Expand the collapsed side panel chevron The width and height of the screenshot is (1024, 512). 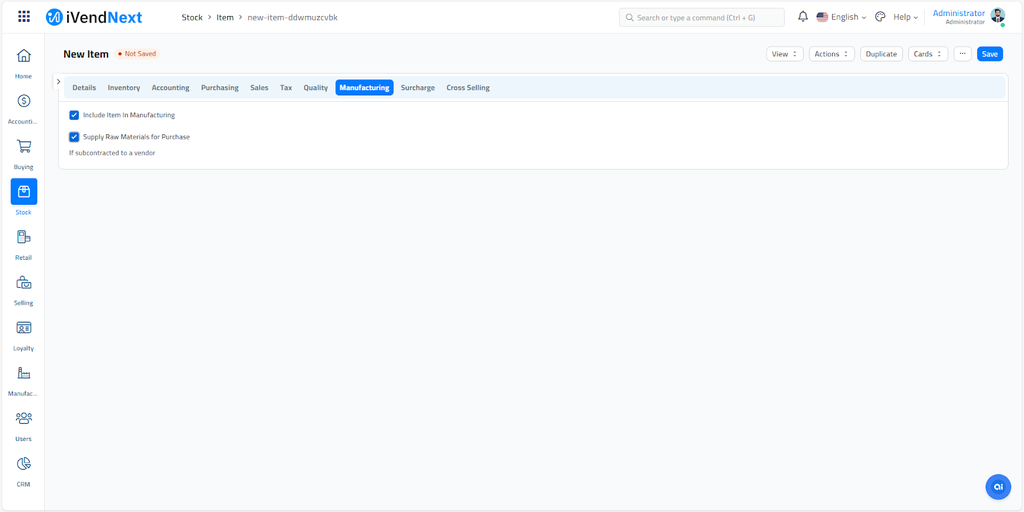59,82
